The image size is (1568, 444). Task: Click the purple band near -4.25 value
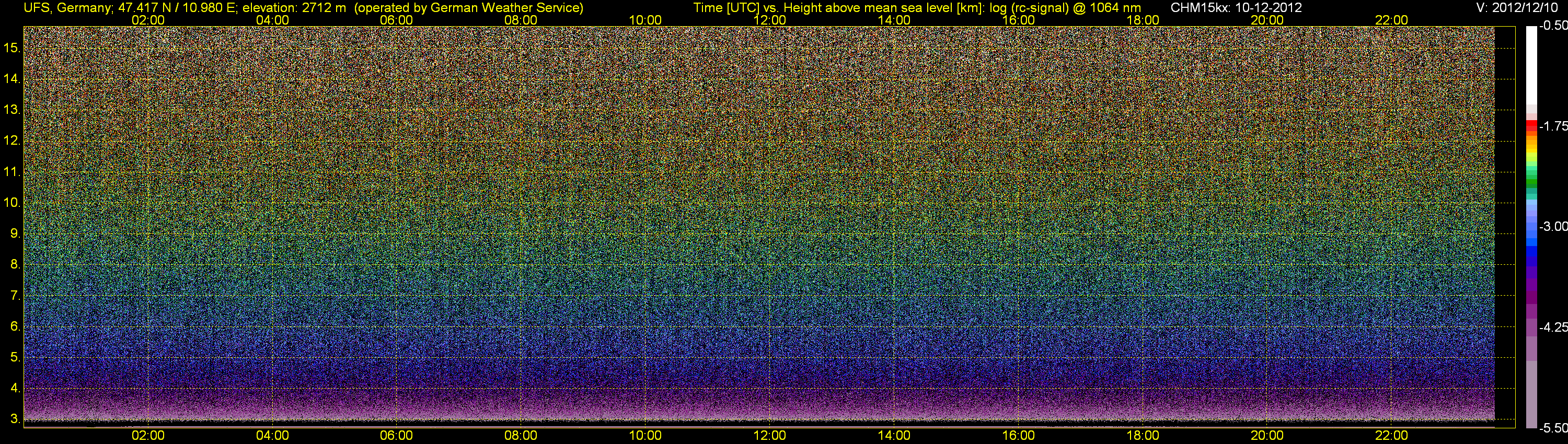pyautogui.click(x=1531, y=327)
